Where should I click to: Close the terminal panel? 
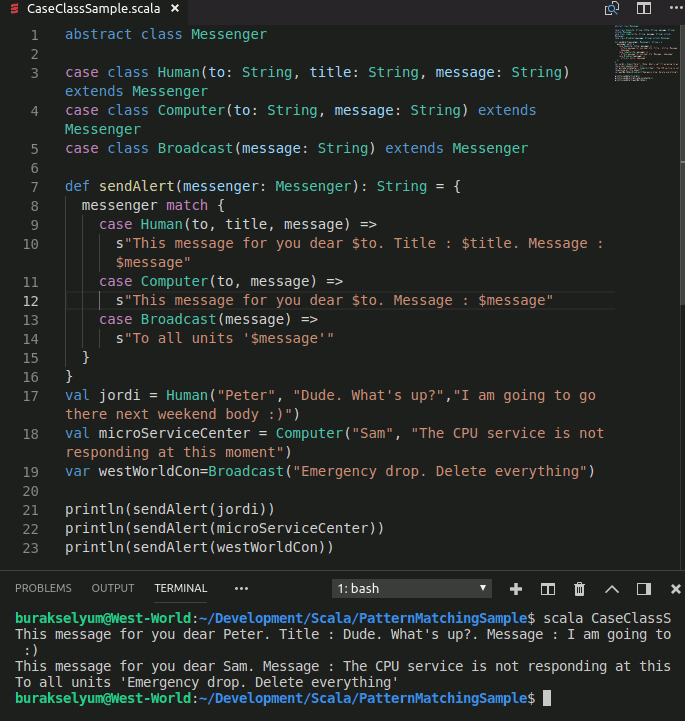point(675,589)
